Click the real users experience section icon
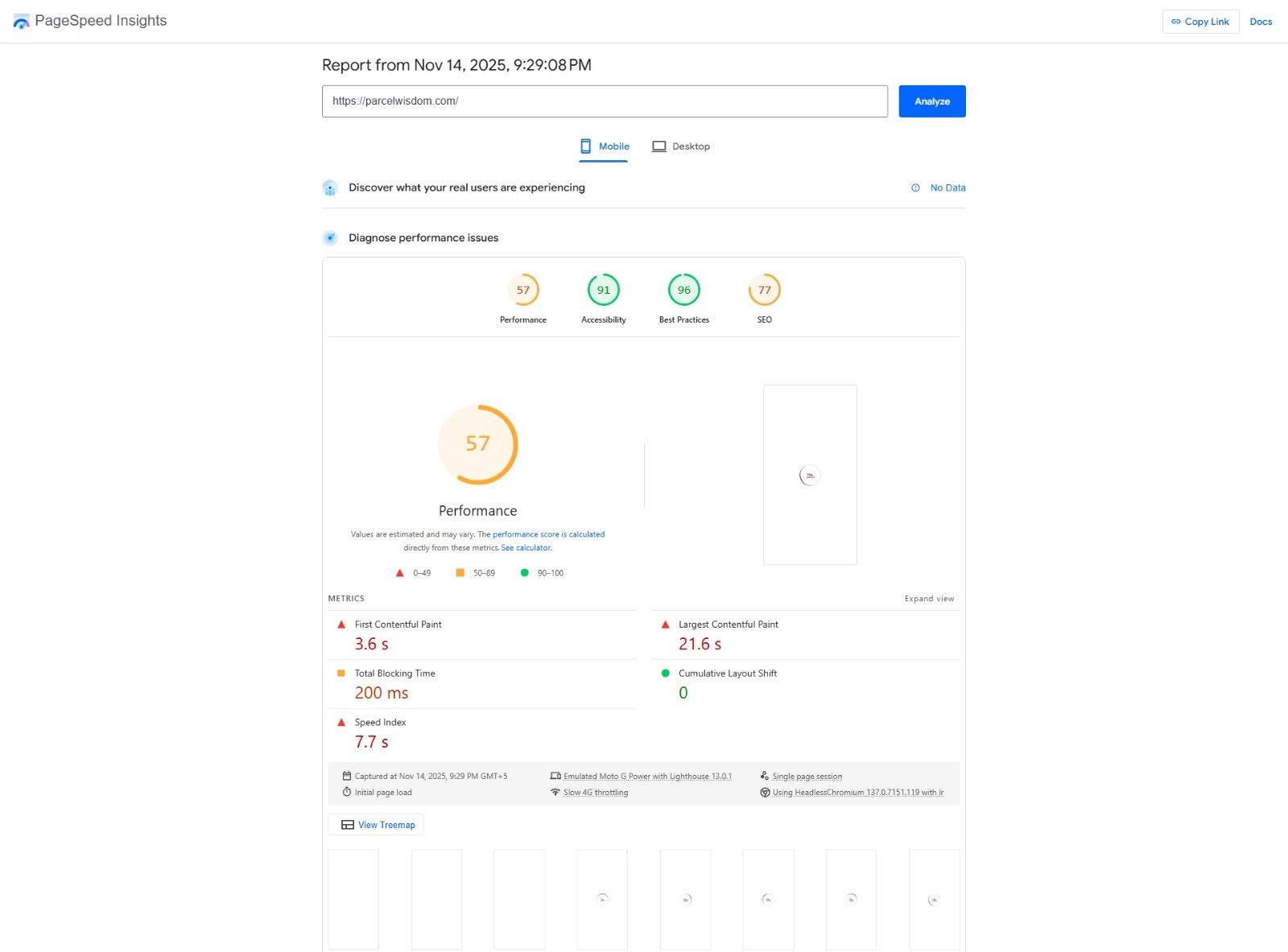Viewport: 1288px width, 952px height. [330, 188]
